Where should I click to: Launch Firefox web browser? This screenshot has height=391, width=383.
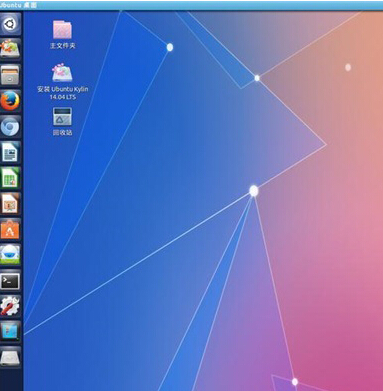click(x=10, y=101)
